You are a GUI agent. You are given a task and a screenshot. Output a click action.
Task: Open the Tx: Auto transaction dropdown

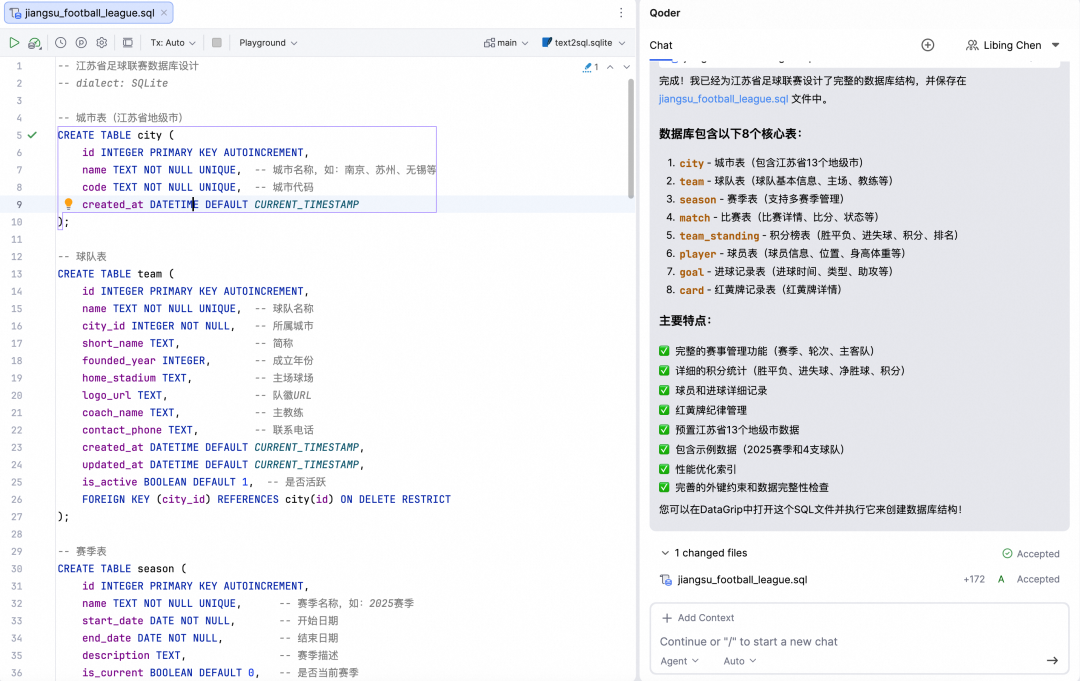point(173,43)
